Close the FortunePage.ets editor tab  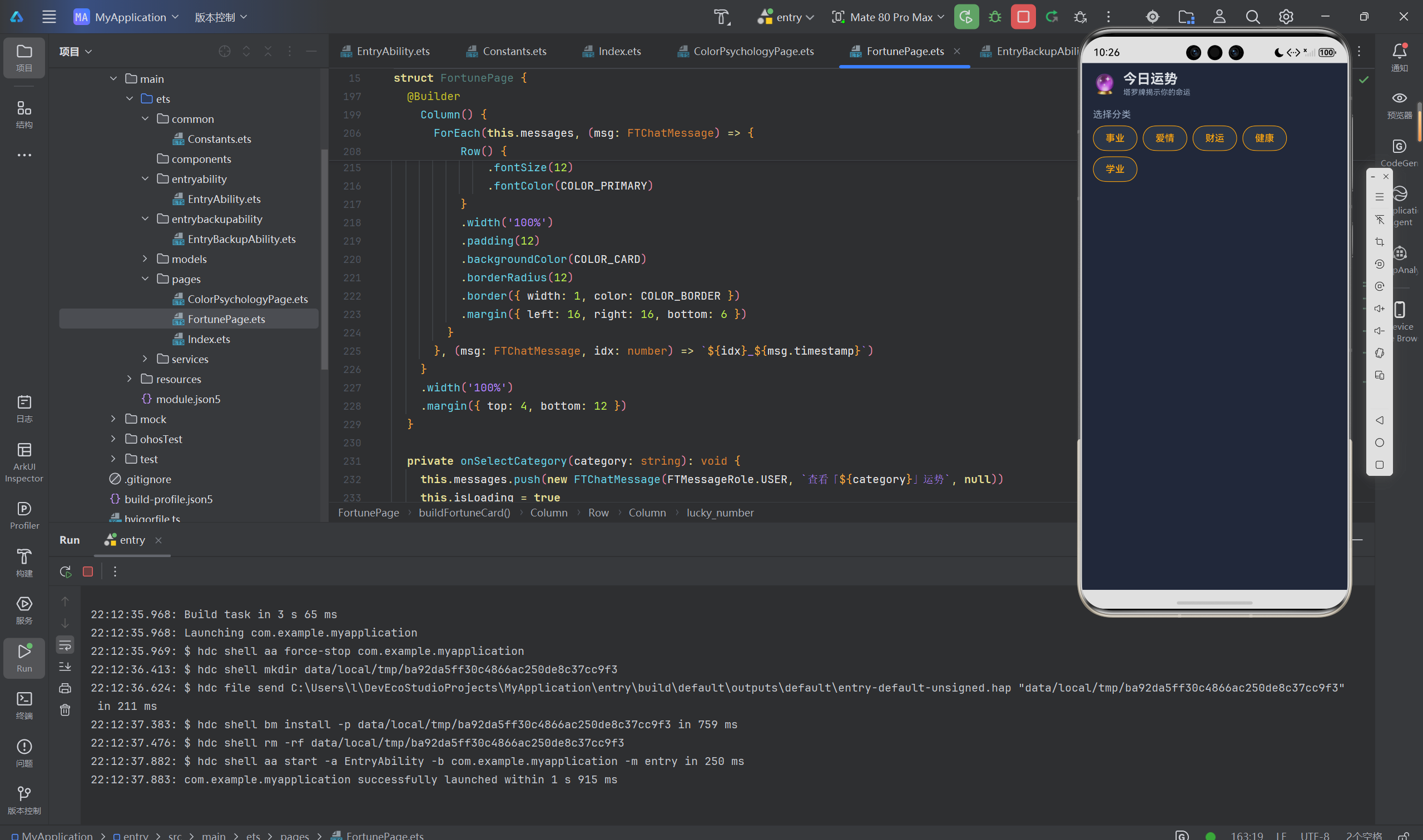(x=956, y=52)
